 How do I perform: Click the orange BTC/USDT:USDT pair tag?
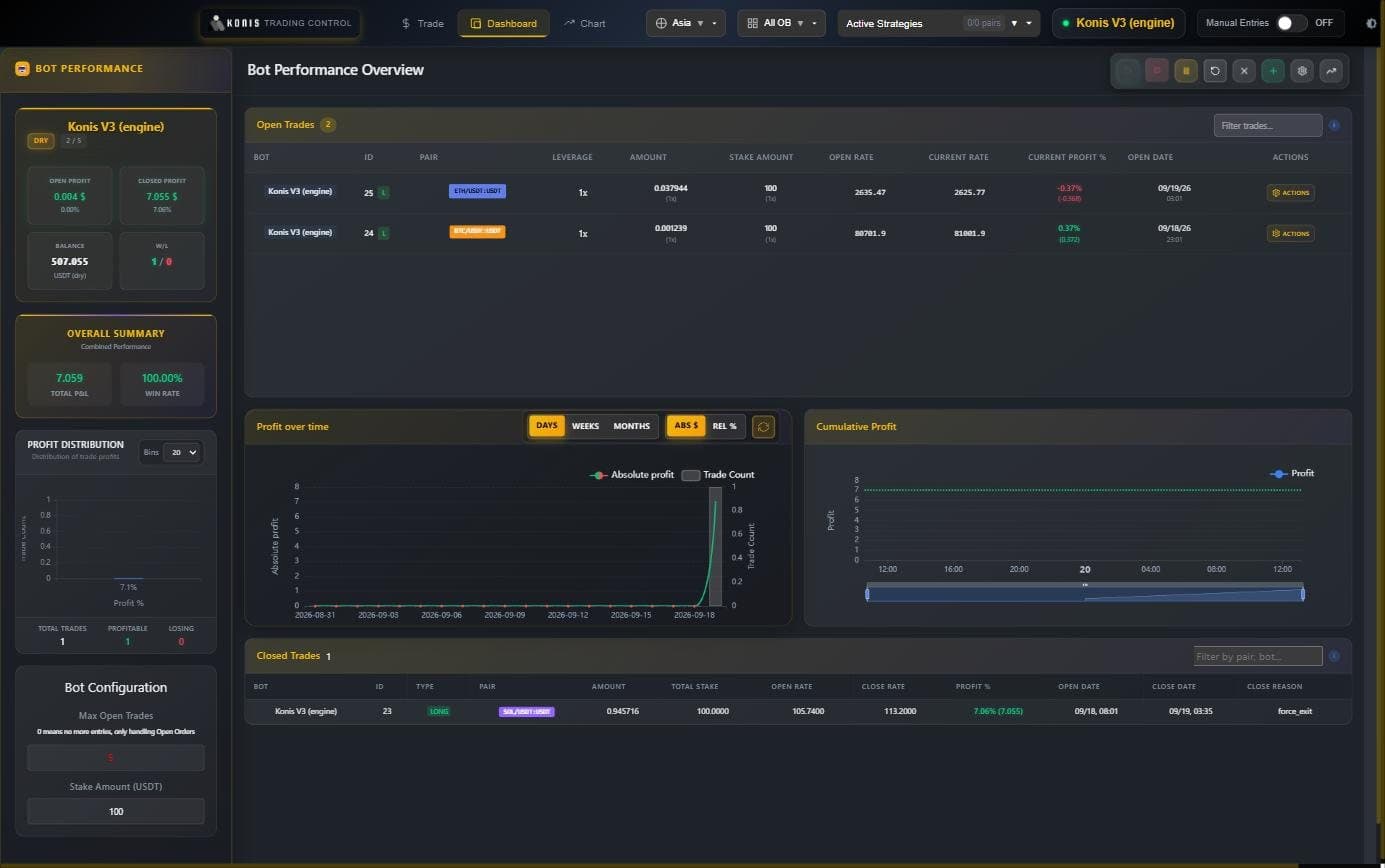[477, 232]
